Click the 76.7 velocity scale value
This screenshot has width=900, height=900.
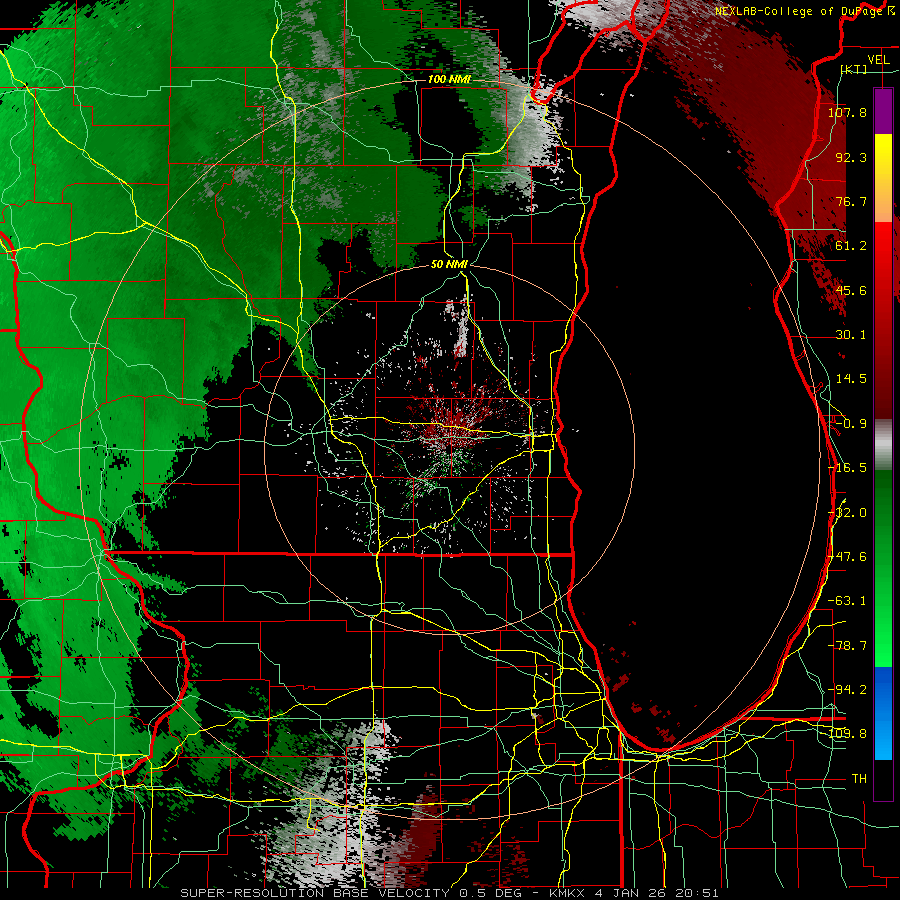[x=851, y=201]
